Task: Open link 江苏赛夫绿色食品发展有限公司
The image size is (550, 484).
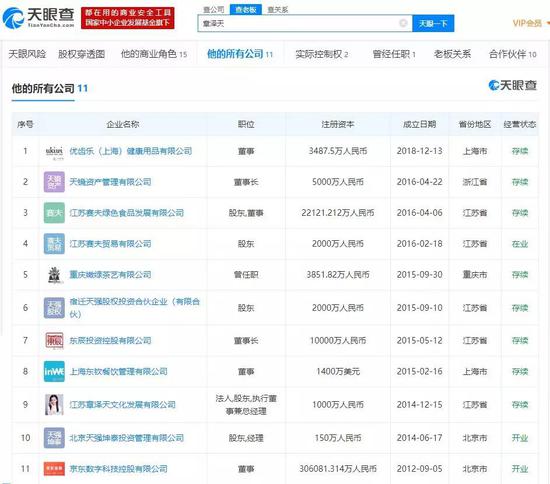Action: (x=127, y=213)
